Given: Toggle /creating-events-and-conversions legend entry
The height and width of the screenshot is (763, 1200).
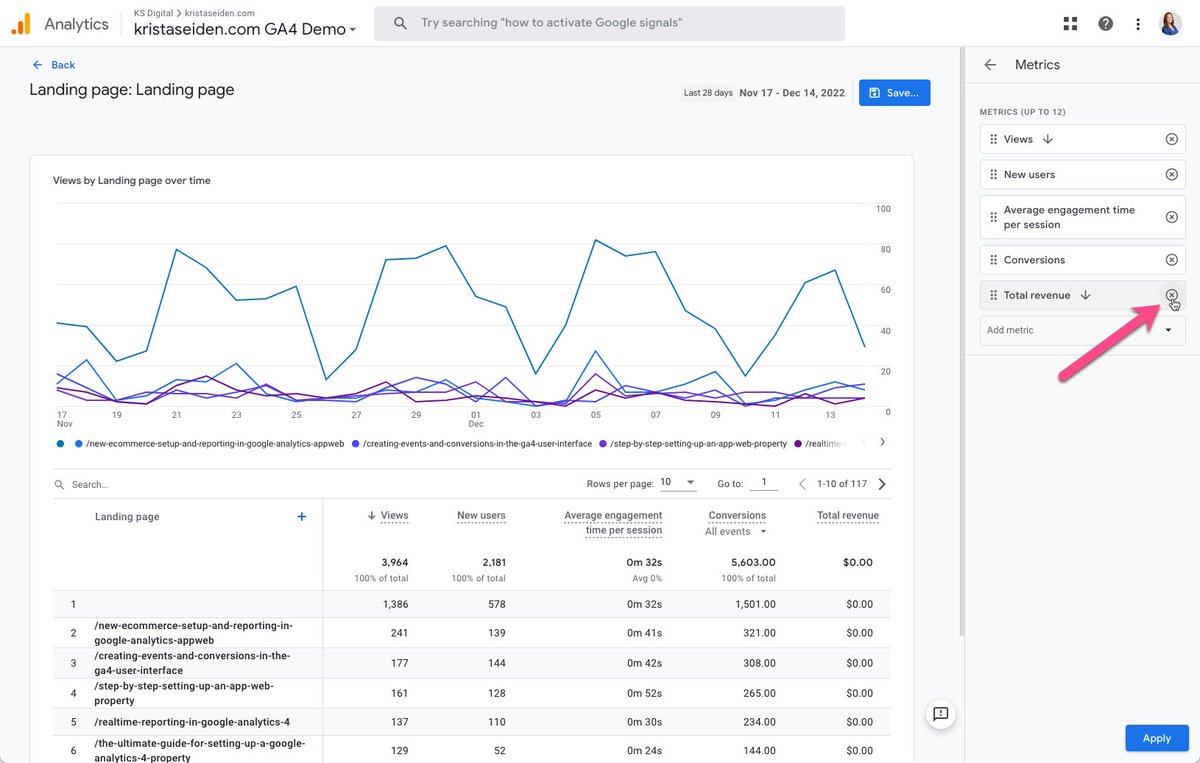Looking at the screenshot, I should [x=471, y=443].
